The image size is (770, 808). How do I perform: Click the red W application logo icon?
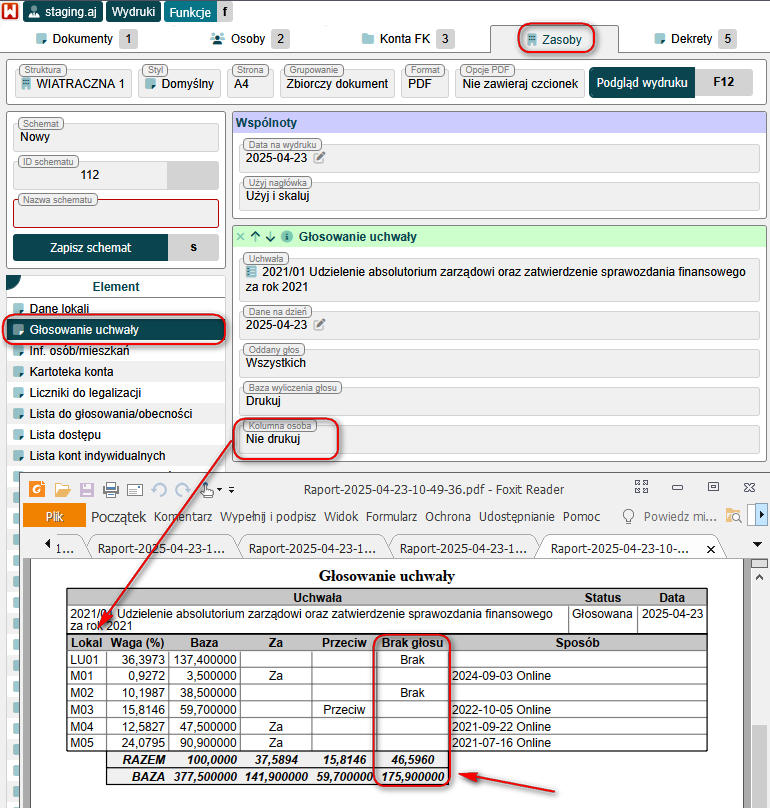pos(10,11)
